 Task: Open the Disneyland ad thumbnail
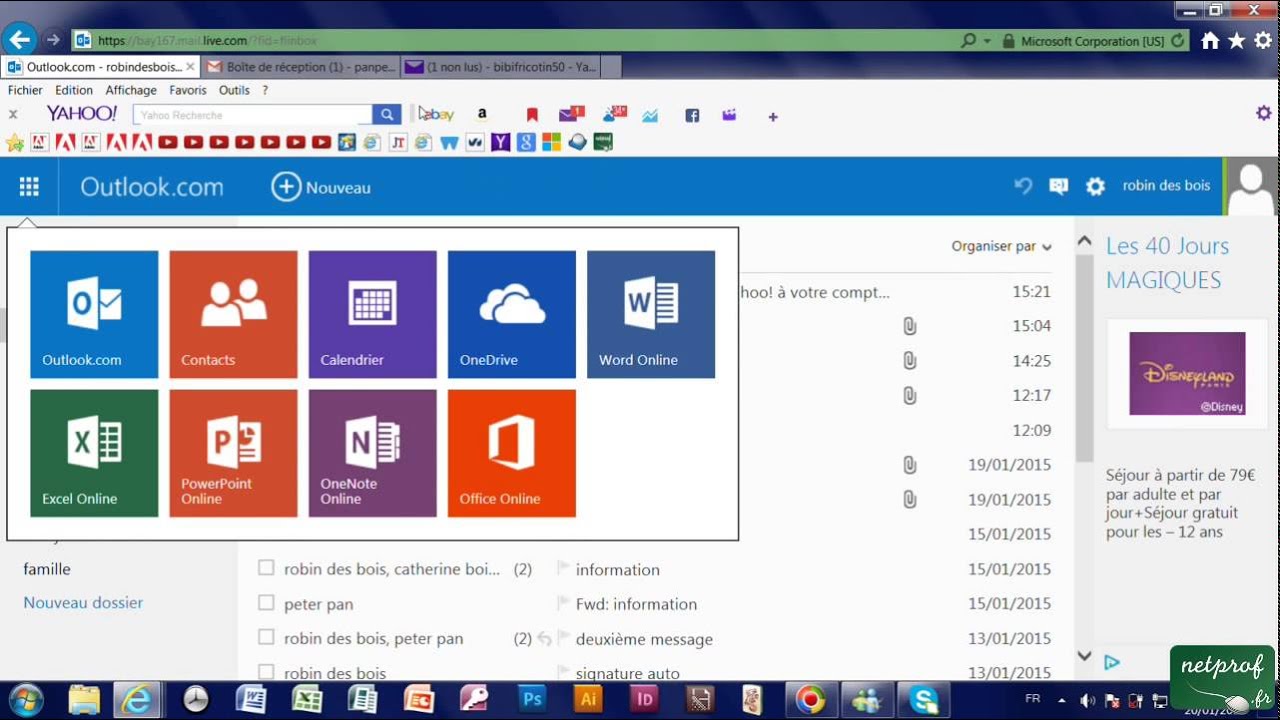pos(1187,374)
